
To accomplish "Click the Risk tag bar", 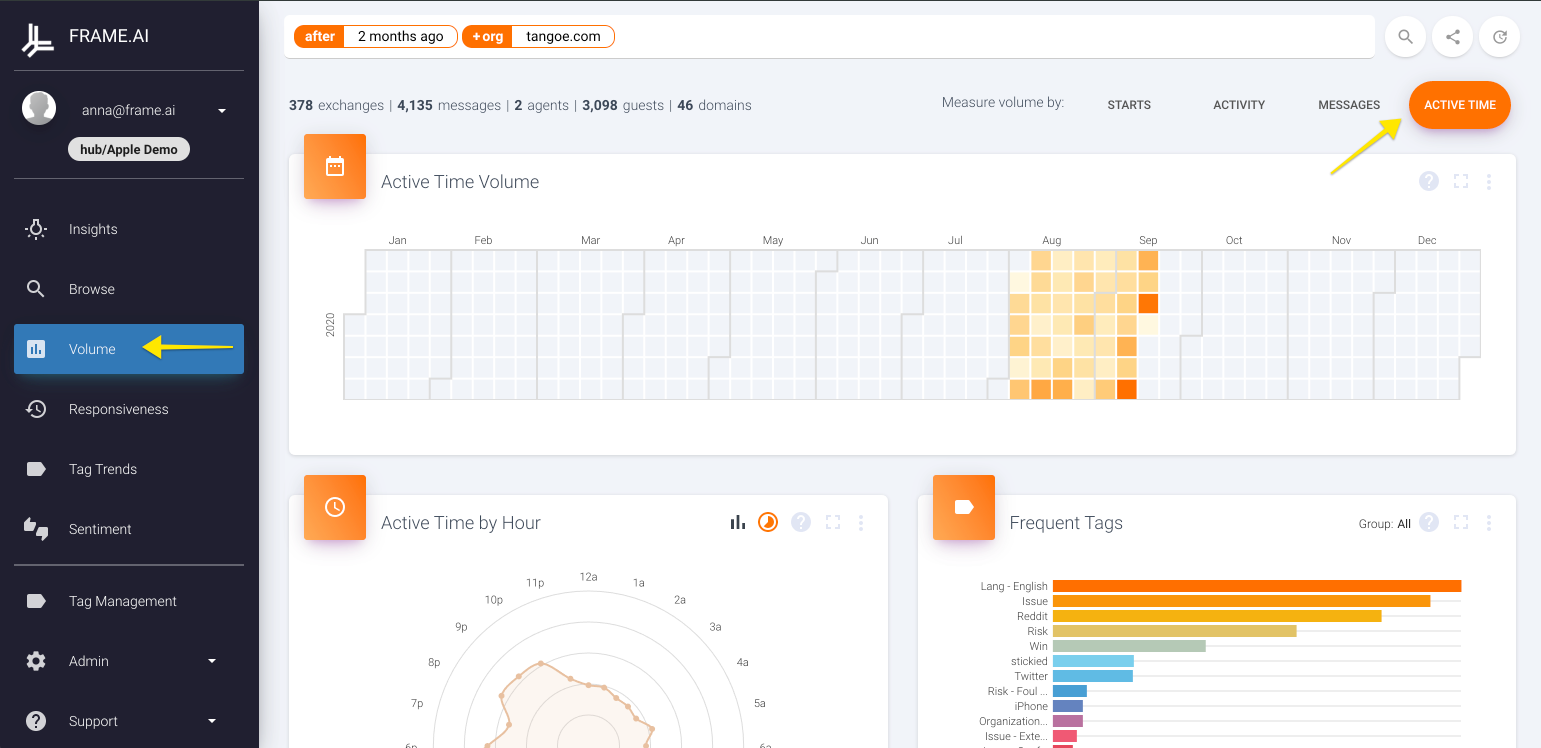I will pyautogui.click(x=1175, y=631).
